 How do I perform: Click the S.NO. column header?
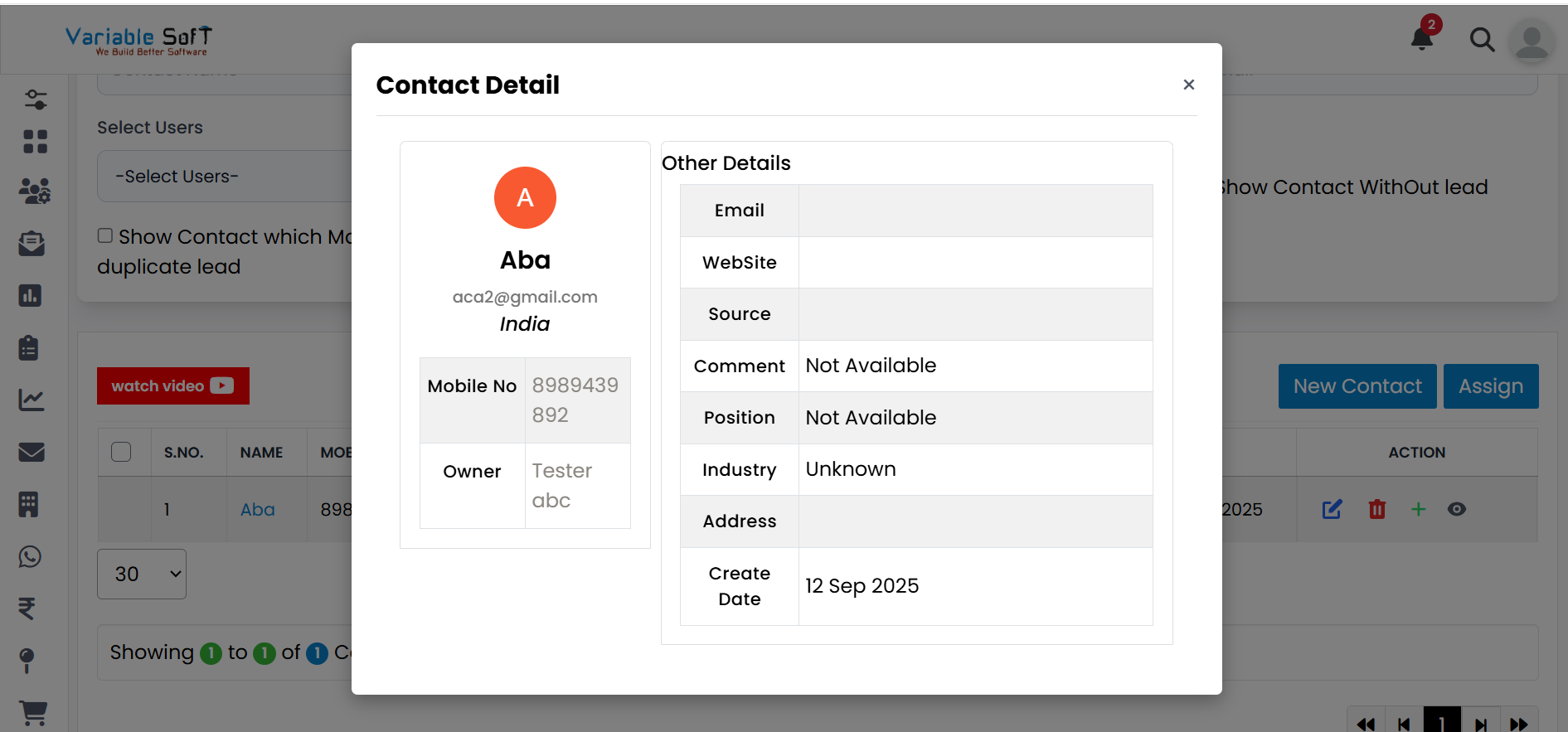point(183,453)
